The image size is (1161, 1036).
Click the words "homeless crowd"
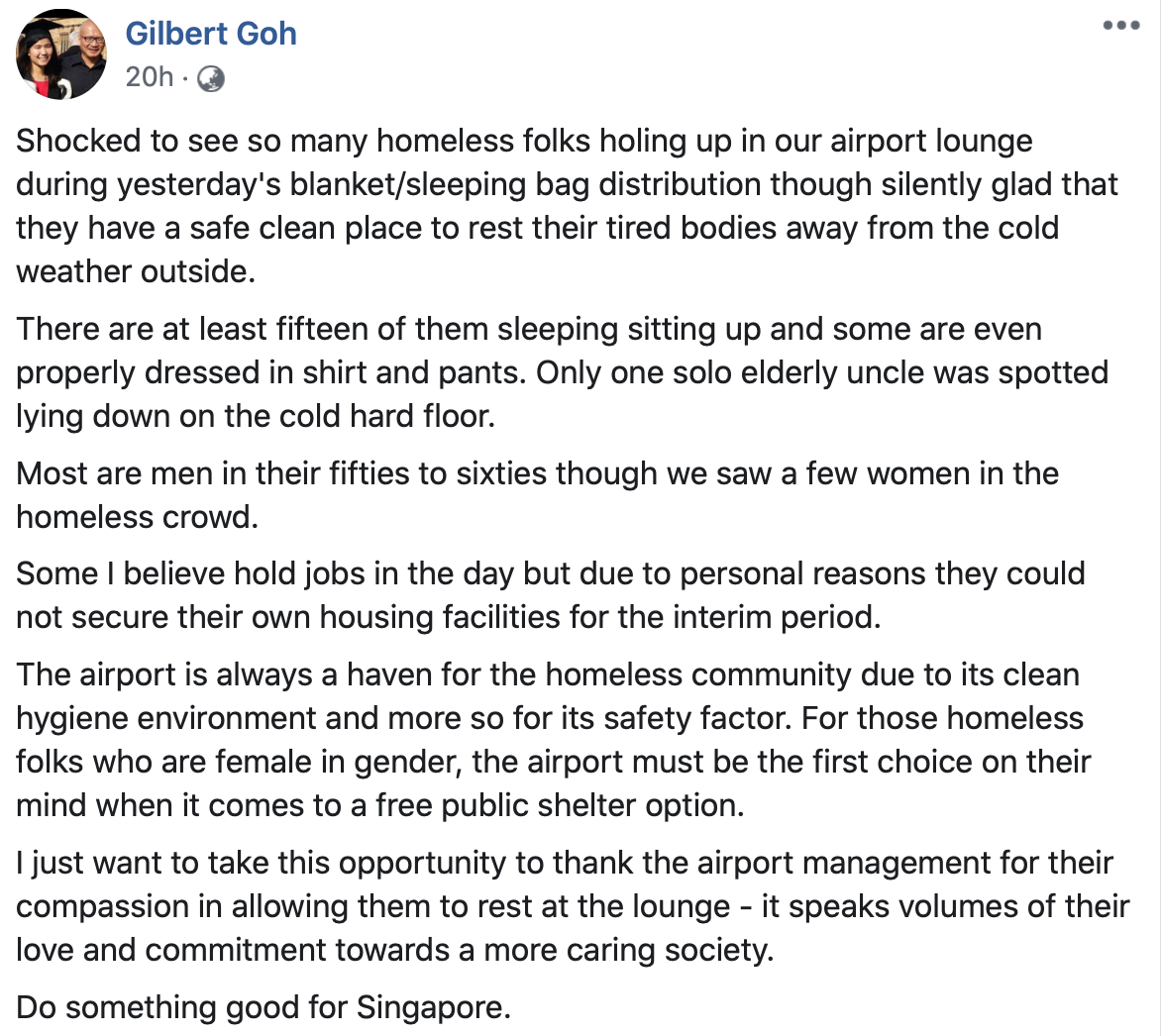pyautogui.click(x=137, y=517)
